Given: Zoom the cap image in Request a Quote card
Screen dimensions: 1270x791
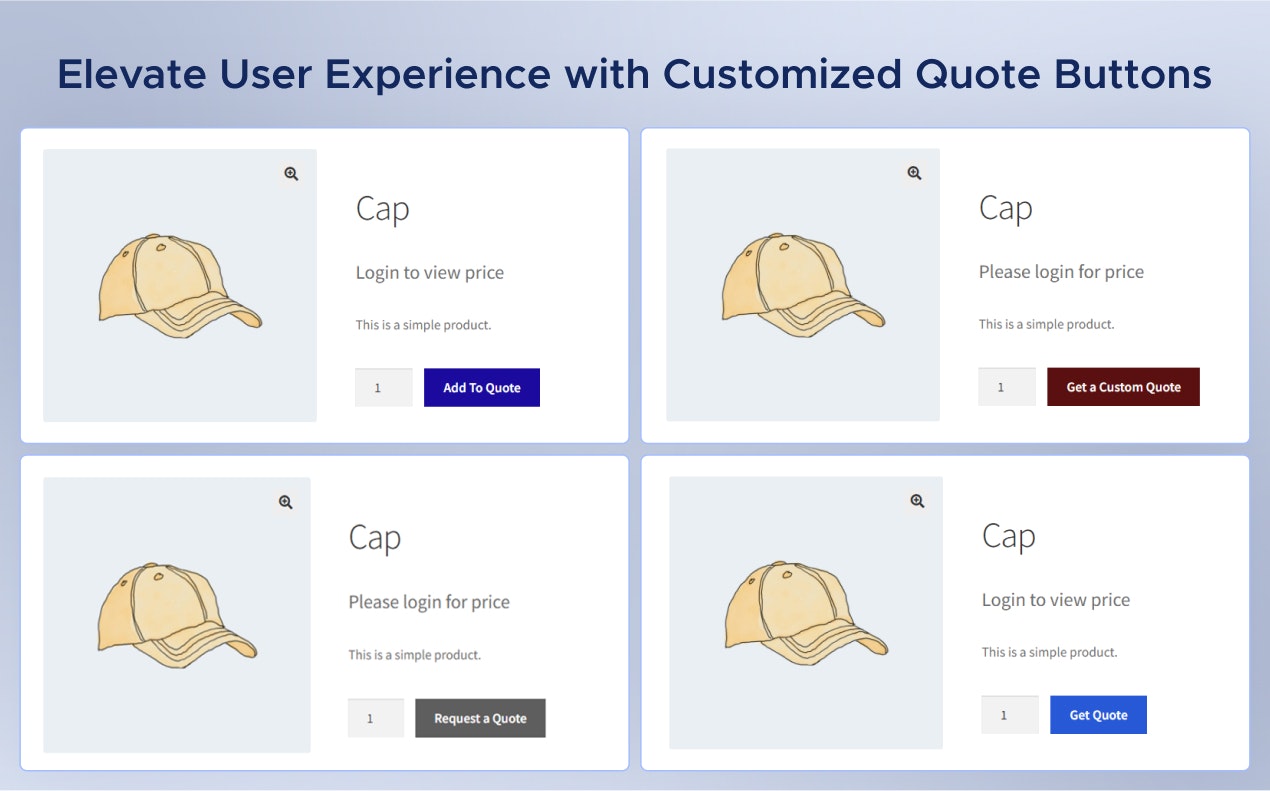Looking at the screenshot, I should tap(286, 502).
